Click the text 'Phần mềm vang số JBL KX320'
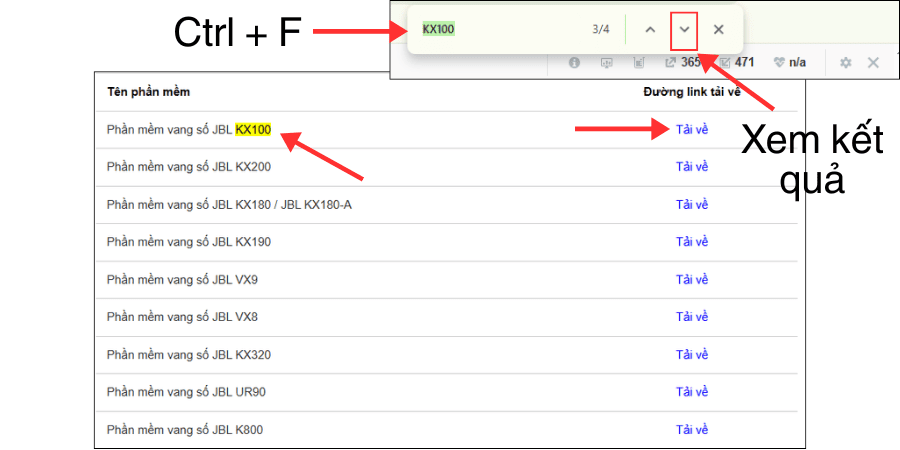This screenshot has width=900, height=450. click(x=189, y=355)
